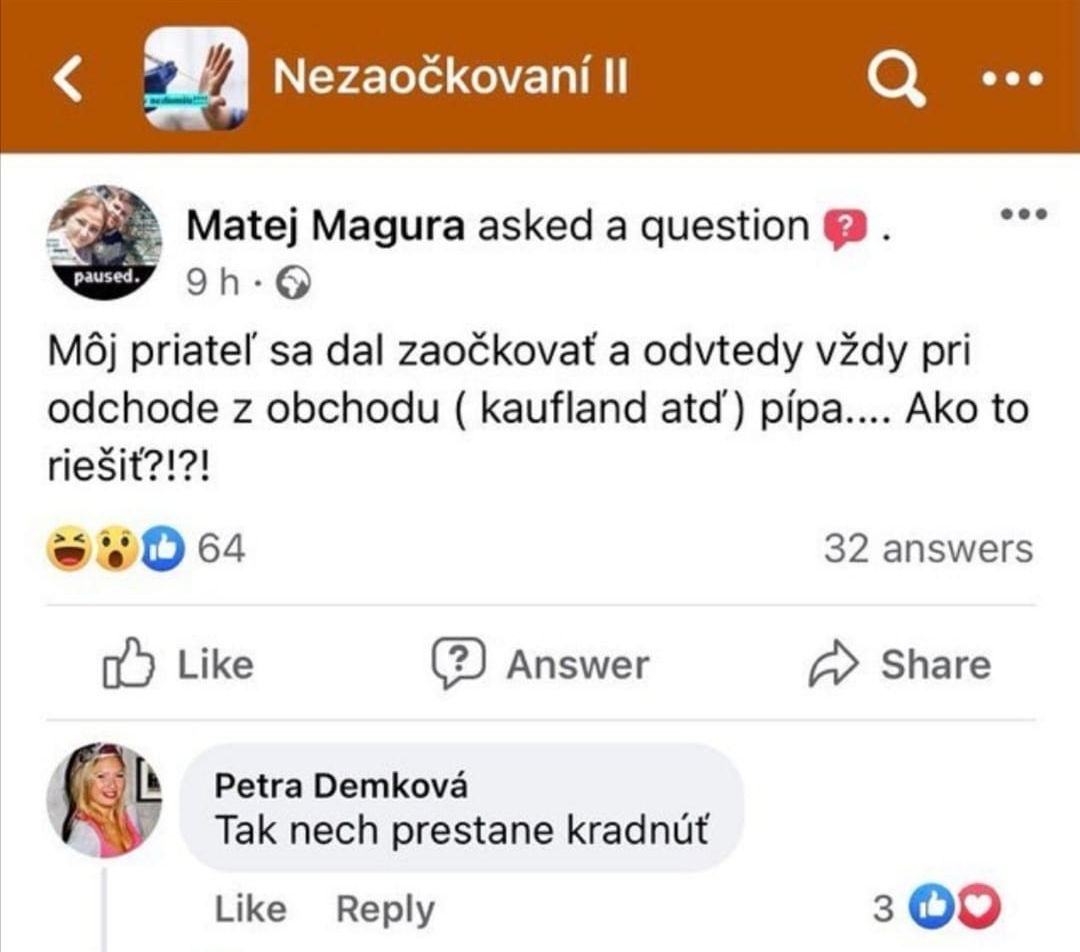Click the Answer button

pyautogui.click(x=540, y=665)
